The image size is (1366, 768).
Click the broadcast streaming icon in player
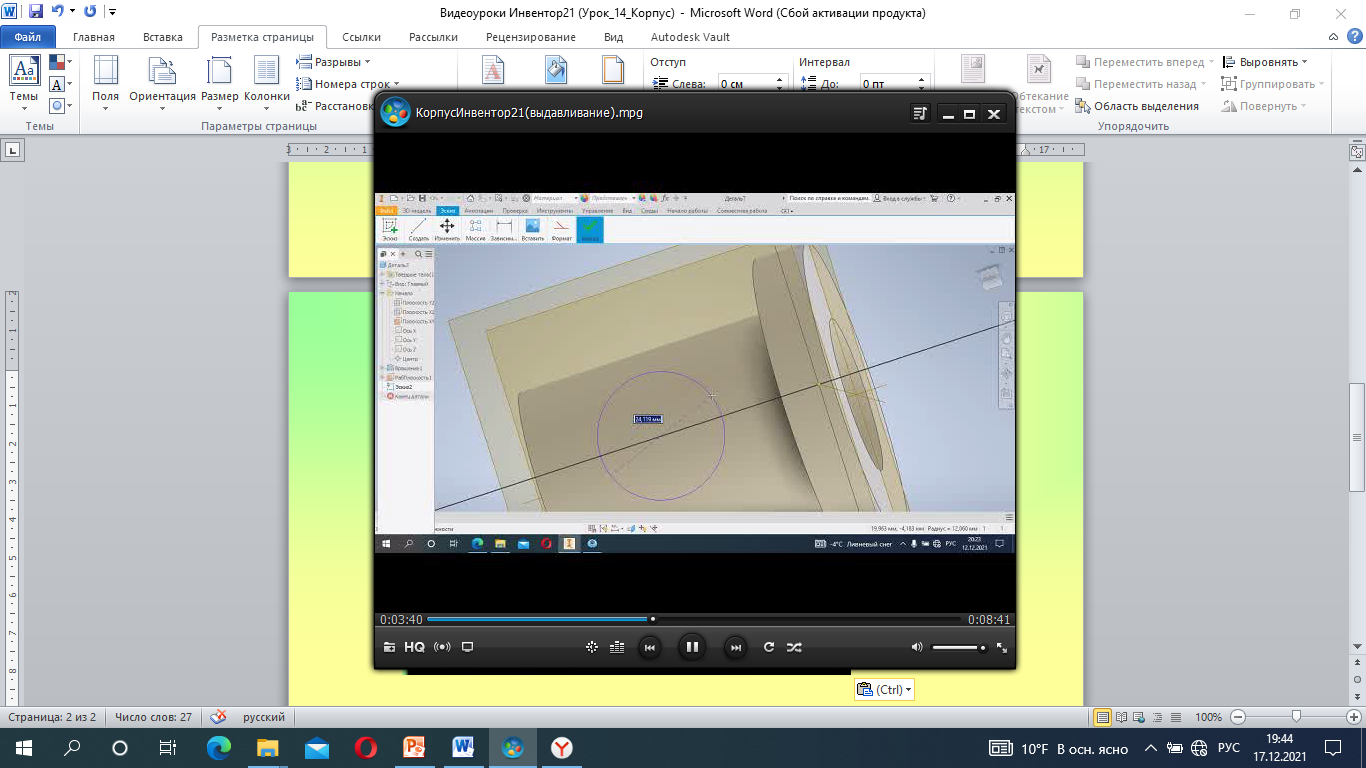(442, 647)
